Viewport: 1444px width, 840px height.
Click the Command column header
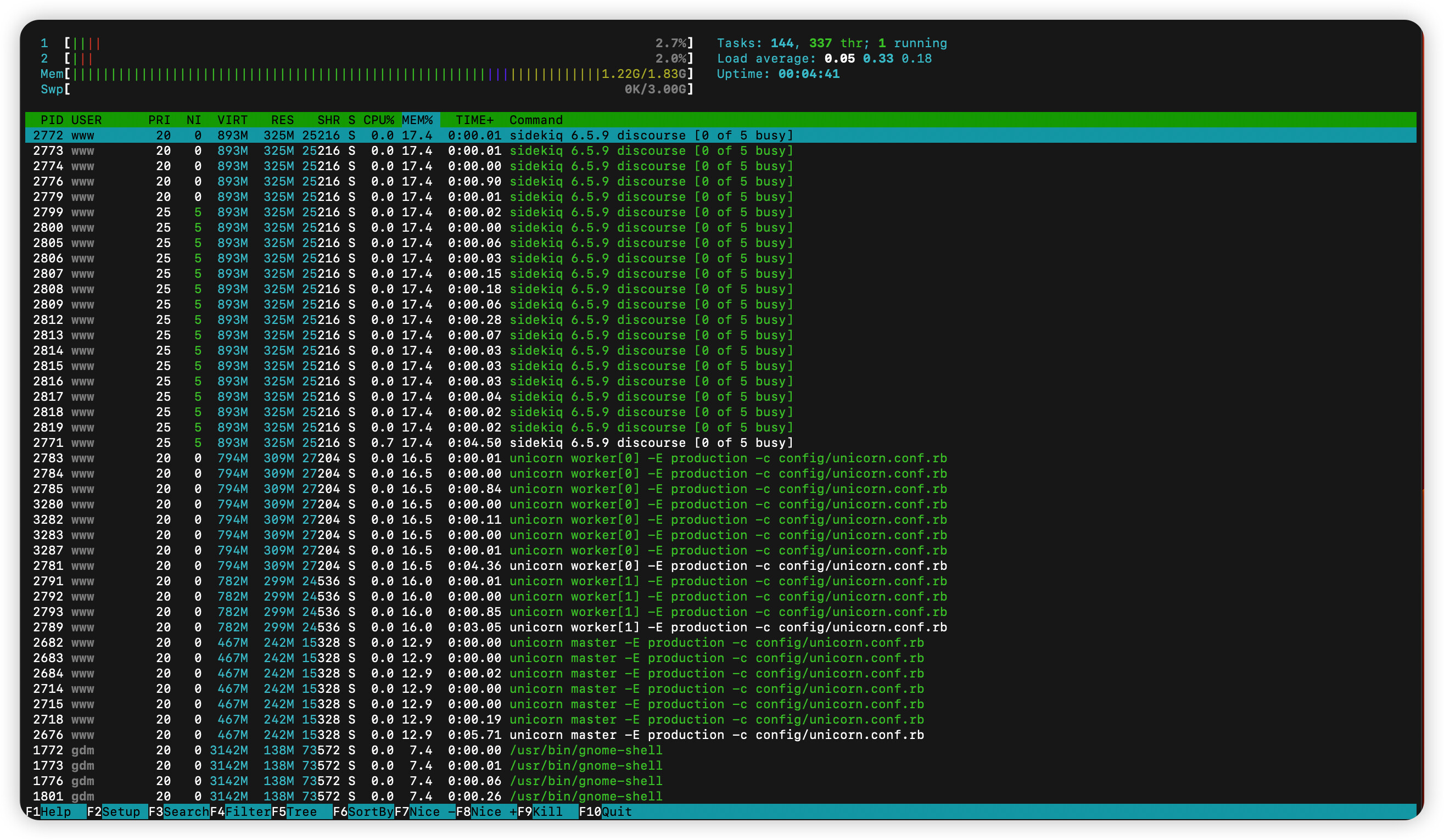tap(536, 120)
